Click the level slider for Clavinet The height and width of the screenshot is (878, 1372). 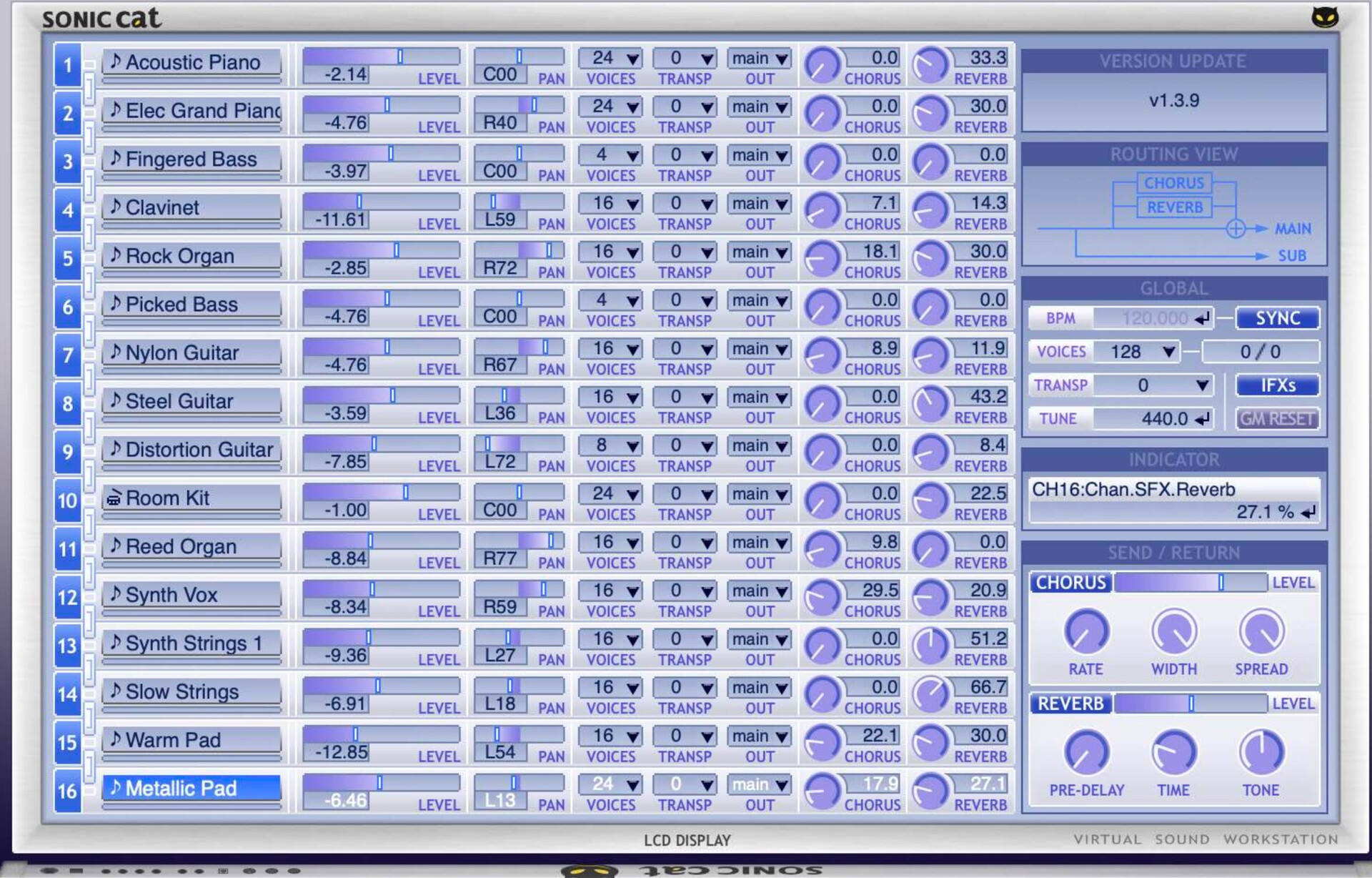click(x=381, y=202)
